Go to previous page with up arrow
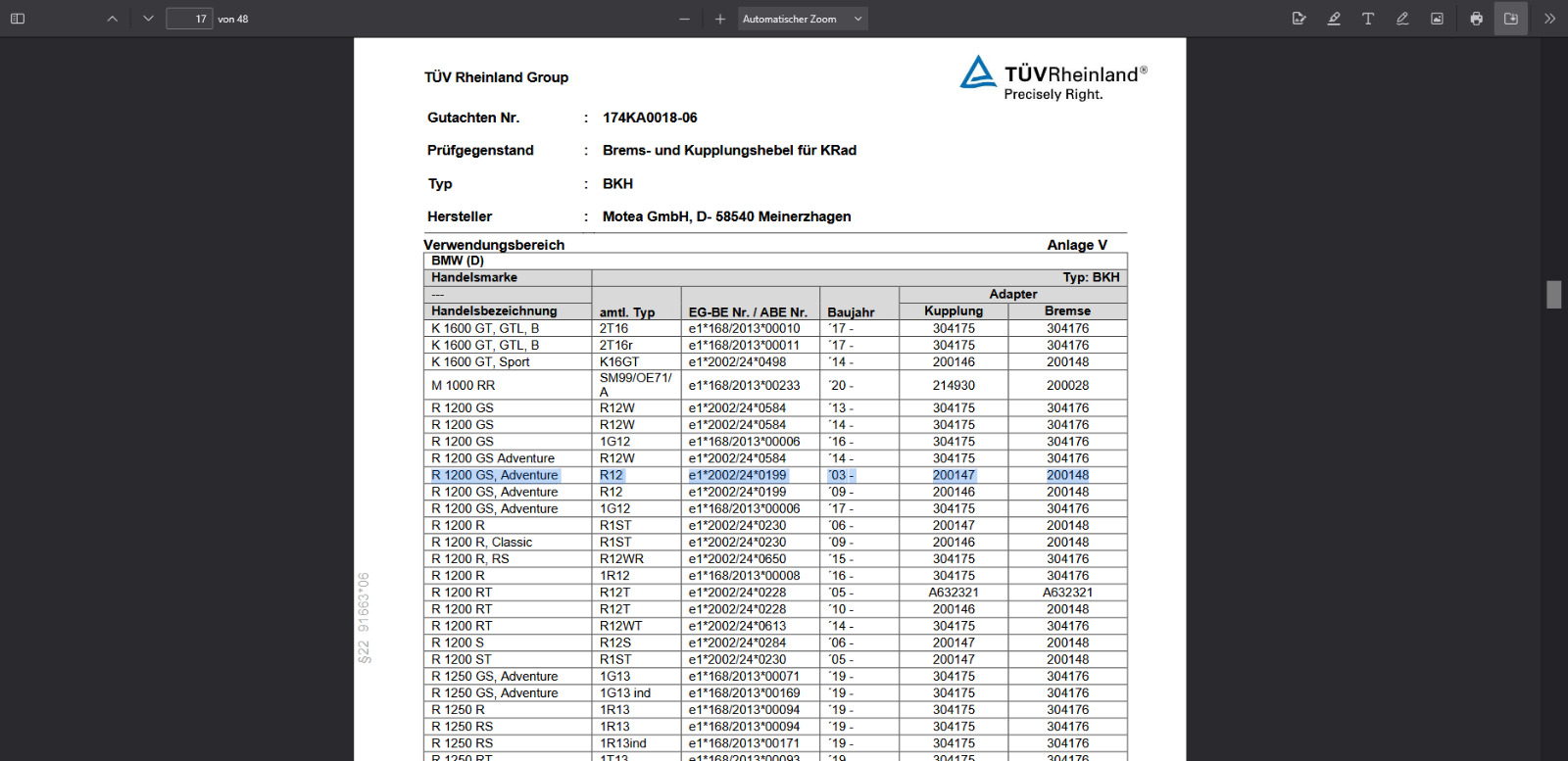Screen dimensions: 1568x761 pos(113,19)
